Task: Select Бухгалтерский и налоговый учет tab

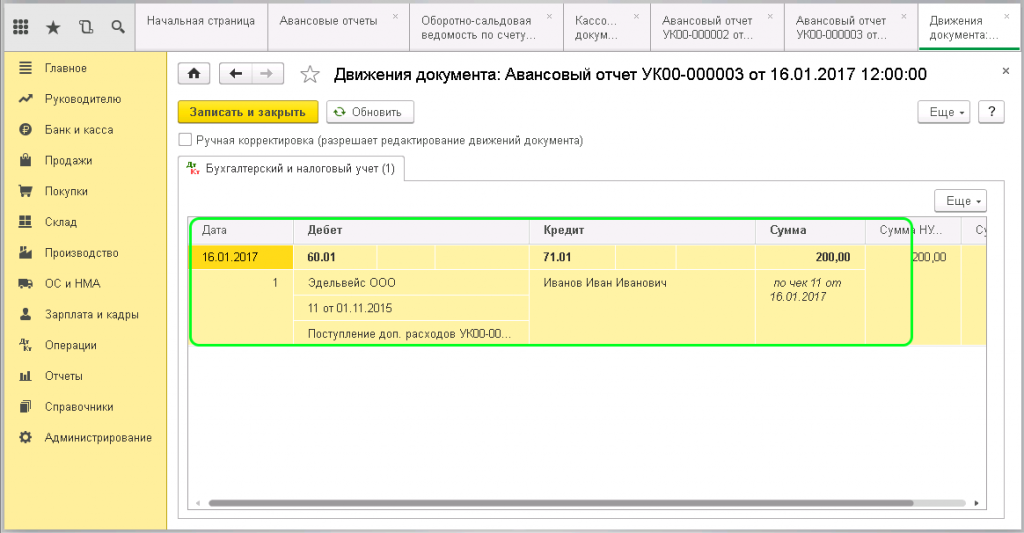Action: 290,169
